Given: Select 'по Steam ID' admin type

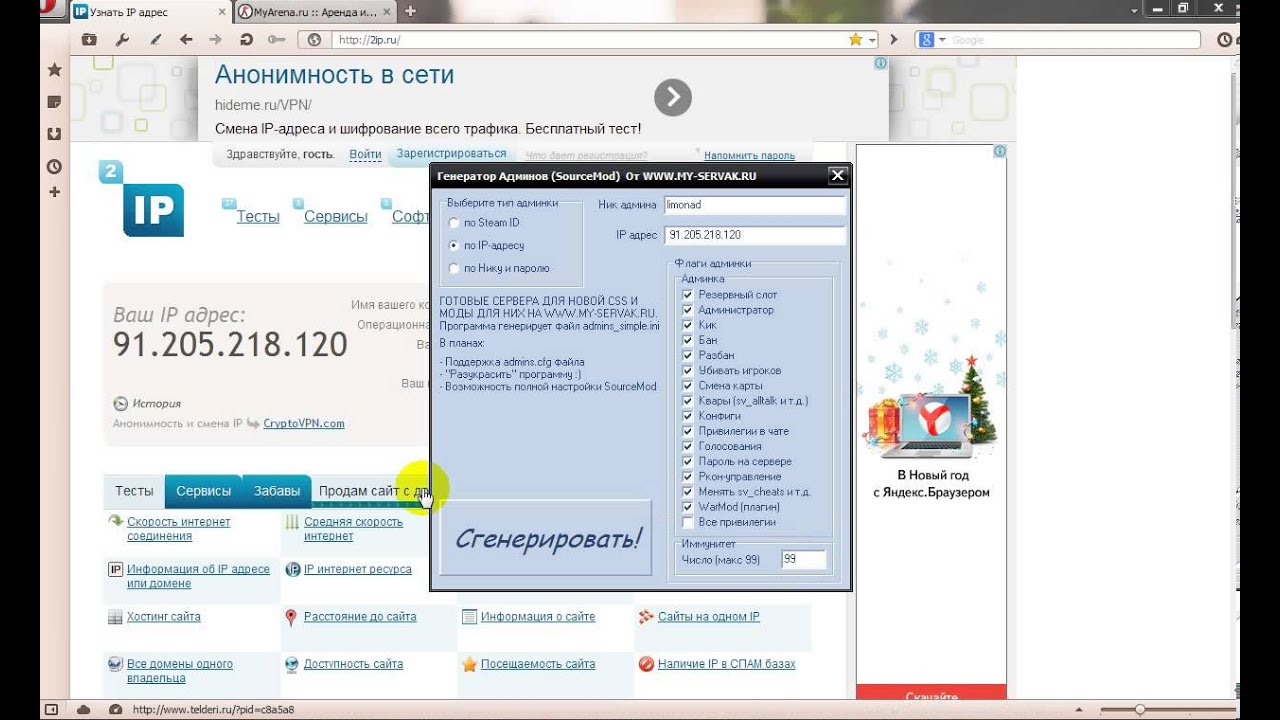Looking at the screenshot, I should (455, 223).
